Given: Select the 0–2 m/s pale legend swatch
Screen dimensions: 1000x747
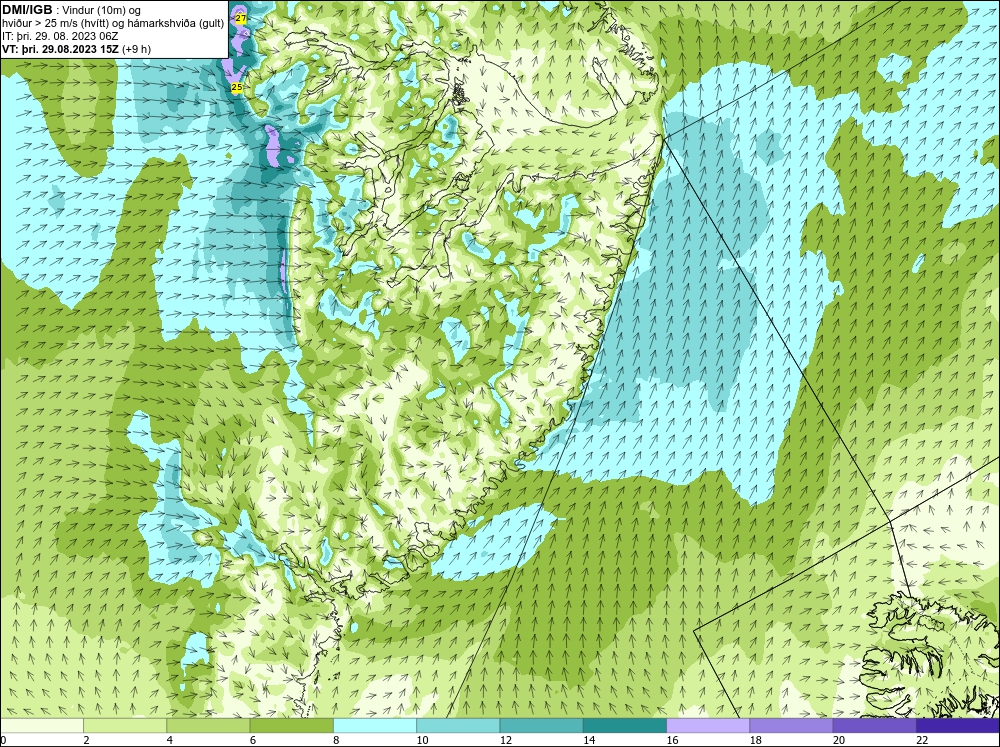Looking at the screenshot, I should [x=42, y=725].
